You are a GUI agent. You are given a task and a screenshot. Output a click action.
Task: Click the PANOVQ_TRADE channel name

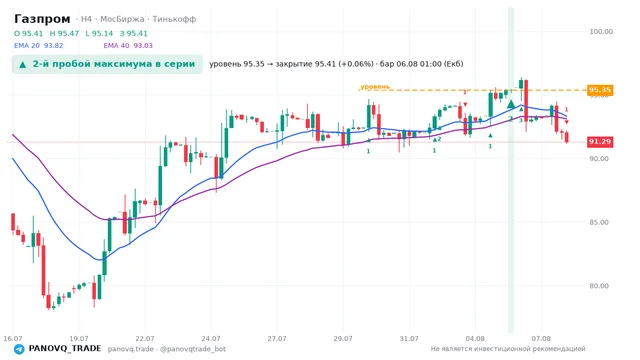click(x=64, y=349)
